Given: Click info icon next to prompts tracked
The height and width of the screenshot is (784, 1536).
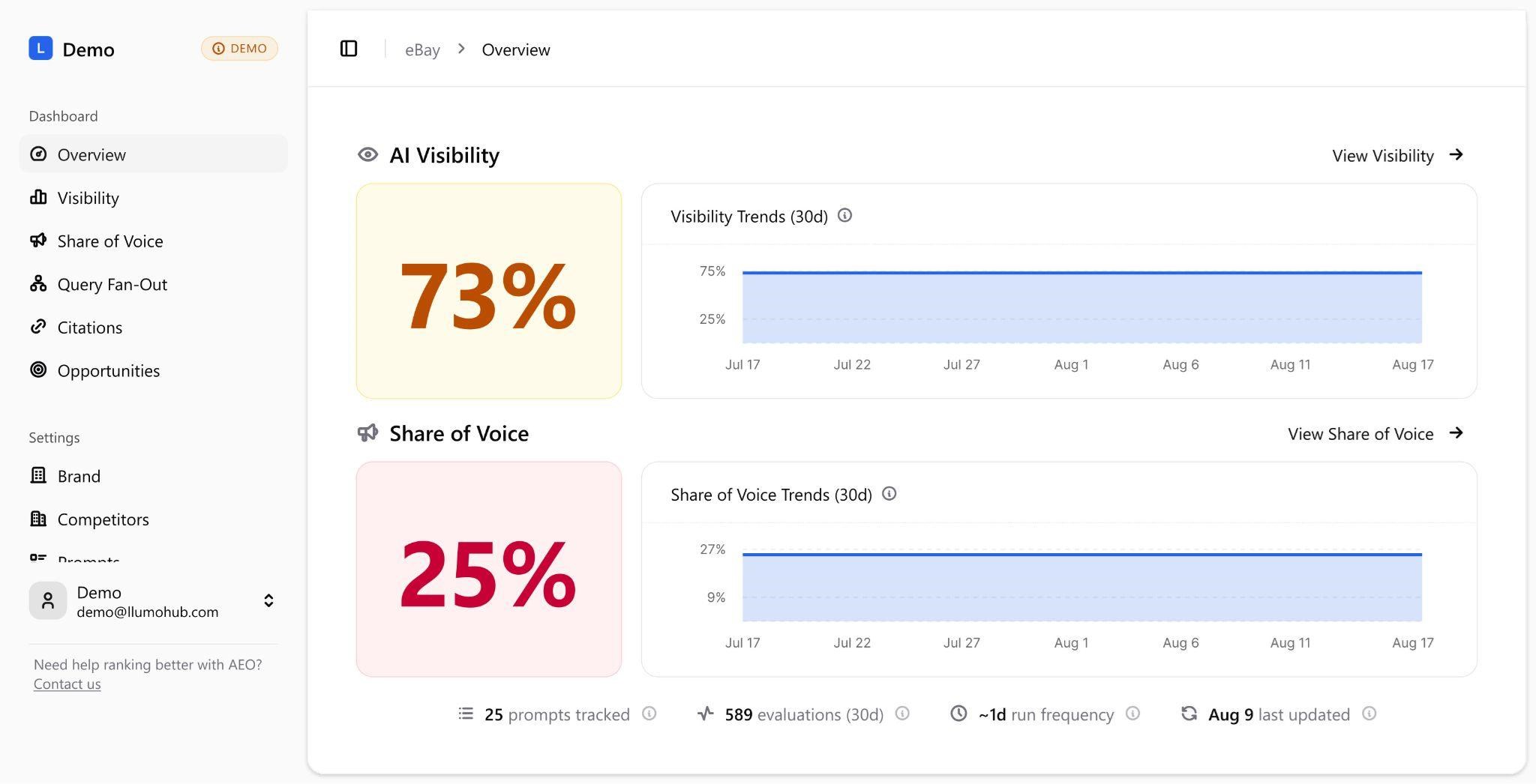Looking at the screenshot, I should click(649, 714).
